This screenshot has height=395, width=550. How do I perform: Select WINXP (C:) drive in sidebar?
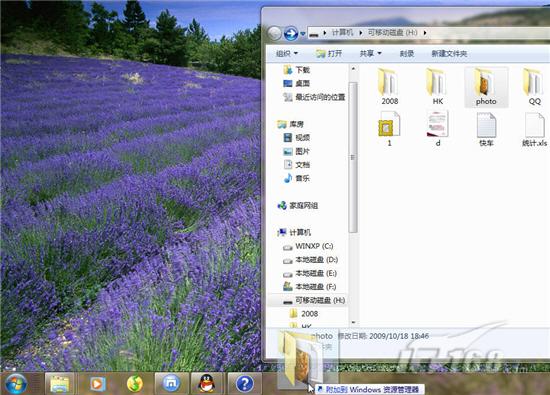click(x=308, y=246)
